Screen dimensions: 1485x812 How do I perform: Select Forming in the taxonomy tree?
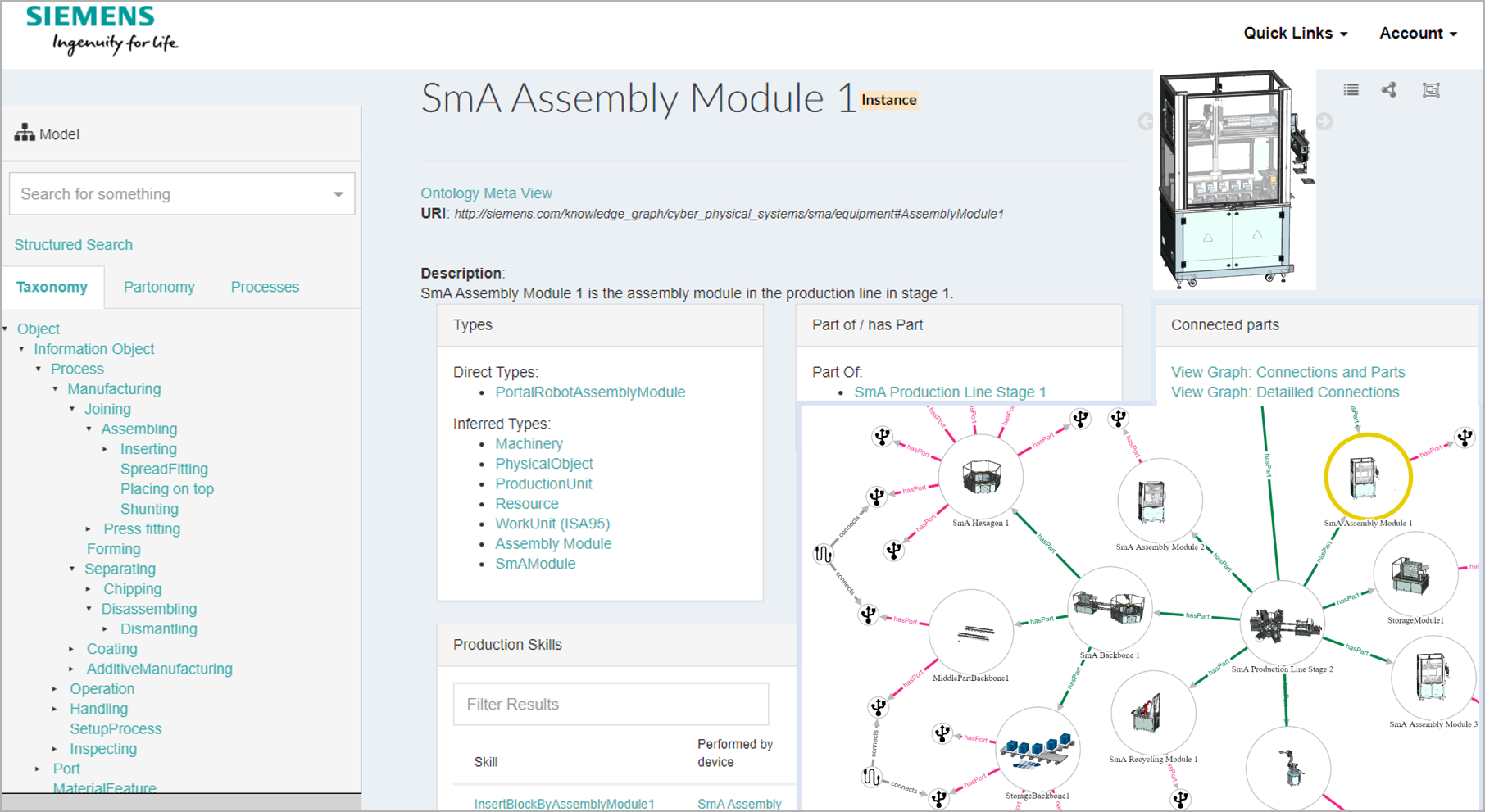[114, 549]
